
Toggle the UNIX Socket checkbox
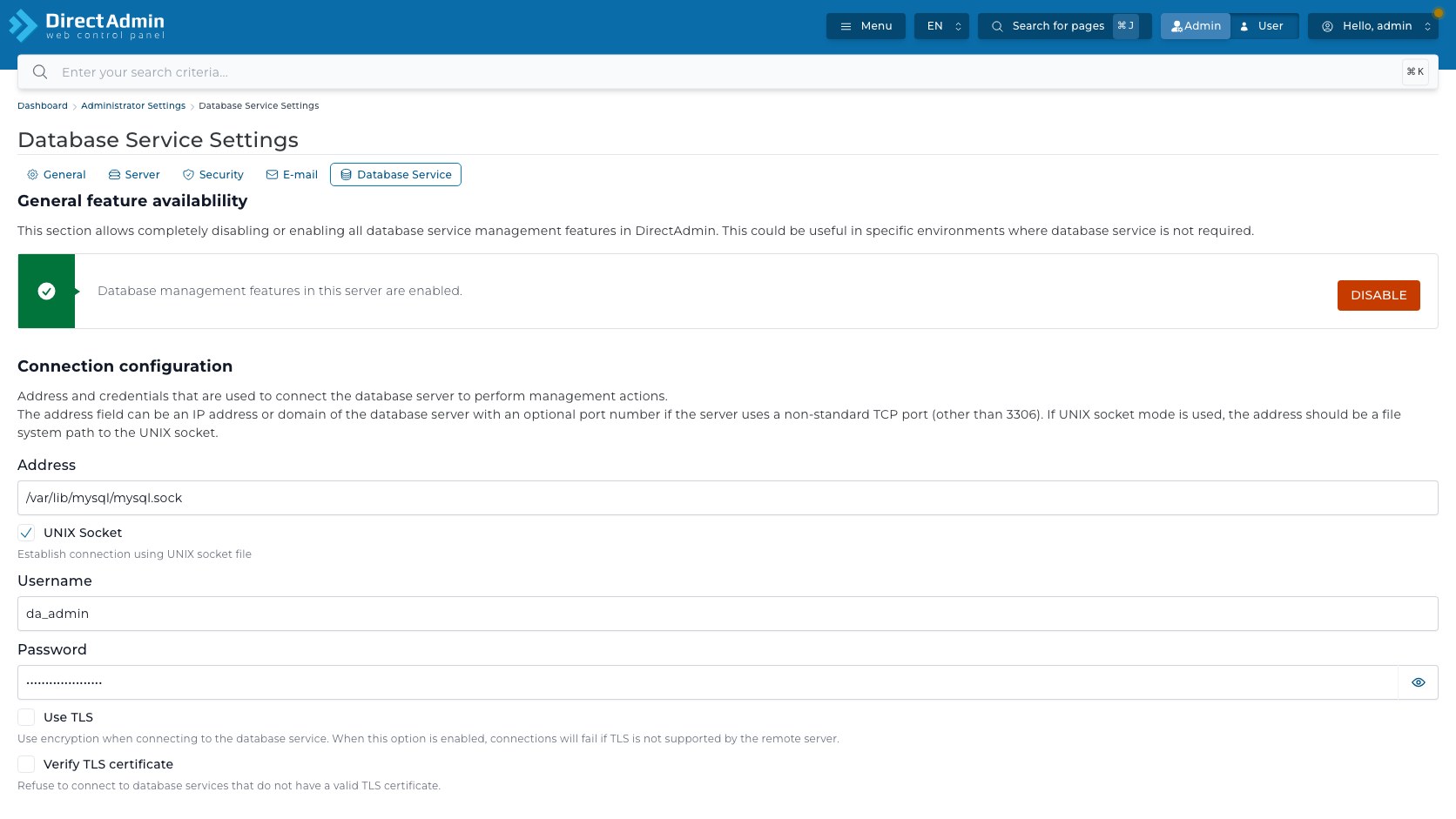(x=26, y=533)
